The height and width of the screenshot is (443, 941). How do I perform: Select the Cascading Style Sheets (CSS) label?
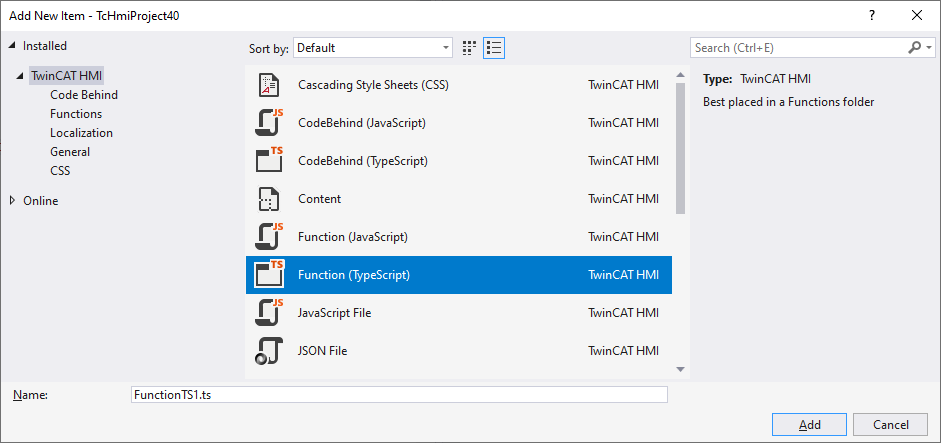tap(373, 85)
